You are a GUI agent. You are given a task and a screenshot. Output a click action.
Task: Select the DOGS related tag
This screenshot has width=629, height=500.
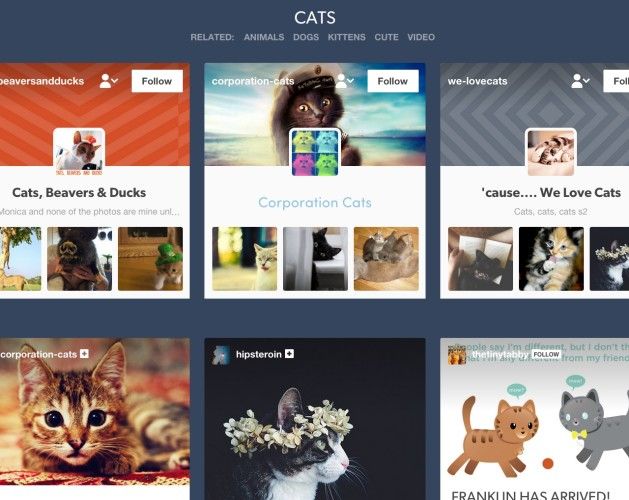[306, 37]
